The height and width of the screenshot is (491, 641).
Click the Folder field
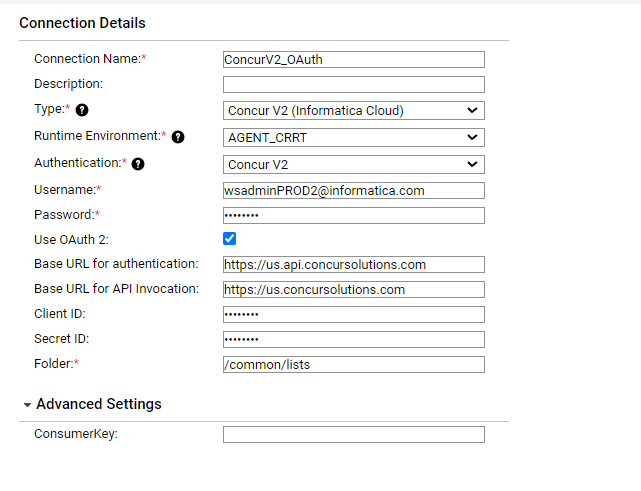click(x=354, y=364)
